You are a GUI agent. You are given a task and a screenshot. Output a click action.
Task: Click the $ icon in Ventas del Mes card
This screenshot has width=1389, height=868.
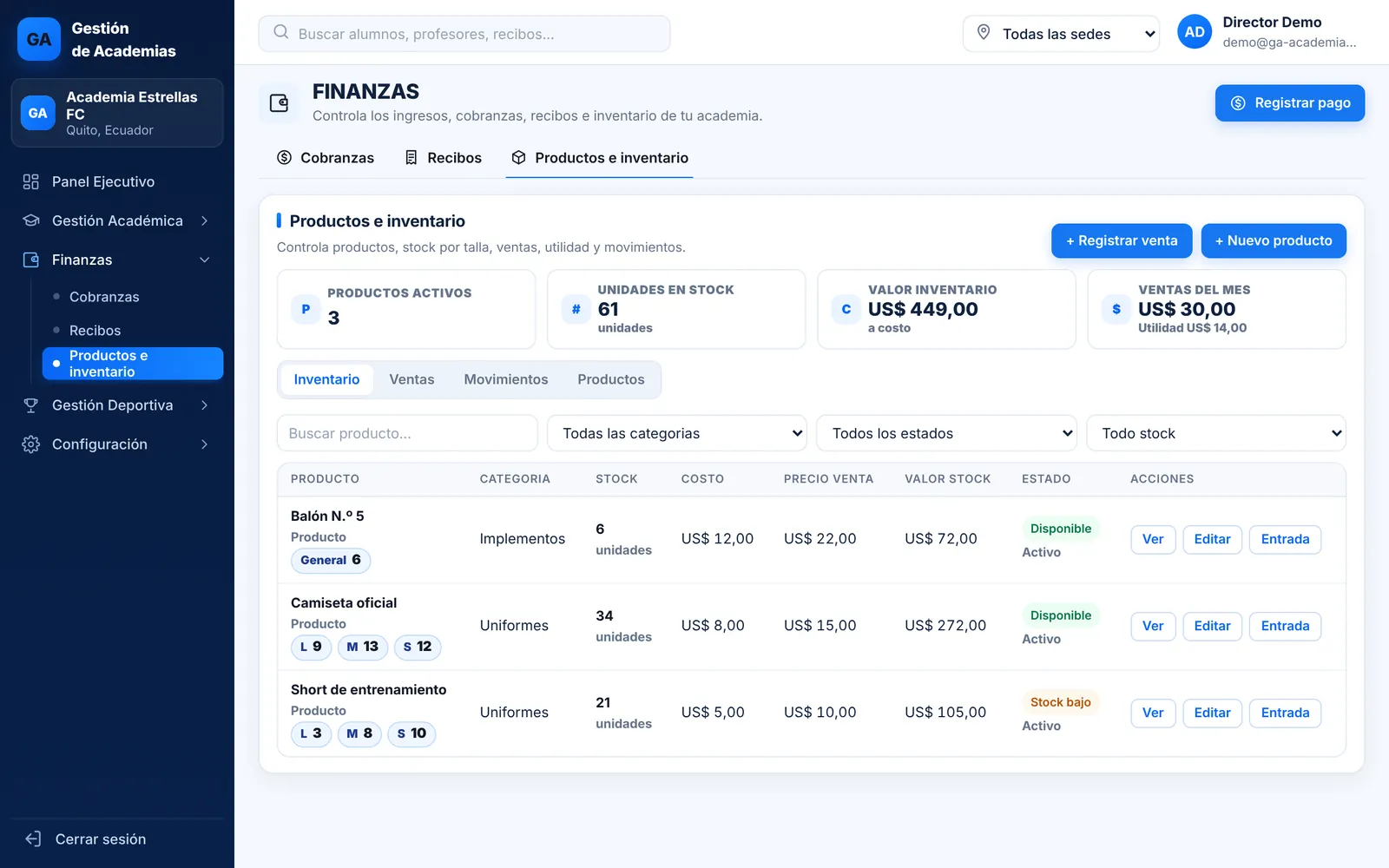click(x=1116, y=309)
